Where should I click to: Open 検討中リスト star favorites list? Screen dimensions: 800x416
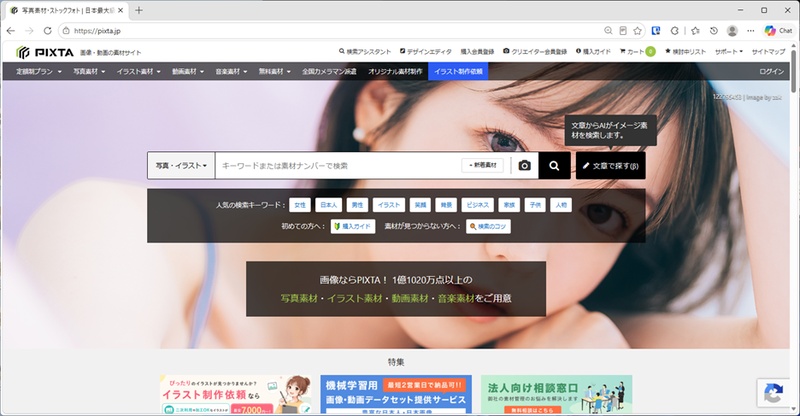pyautogui.click(x=685, y=52)
